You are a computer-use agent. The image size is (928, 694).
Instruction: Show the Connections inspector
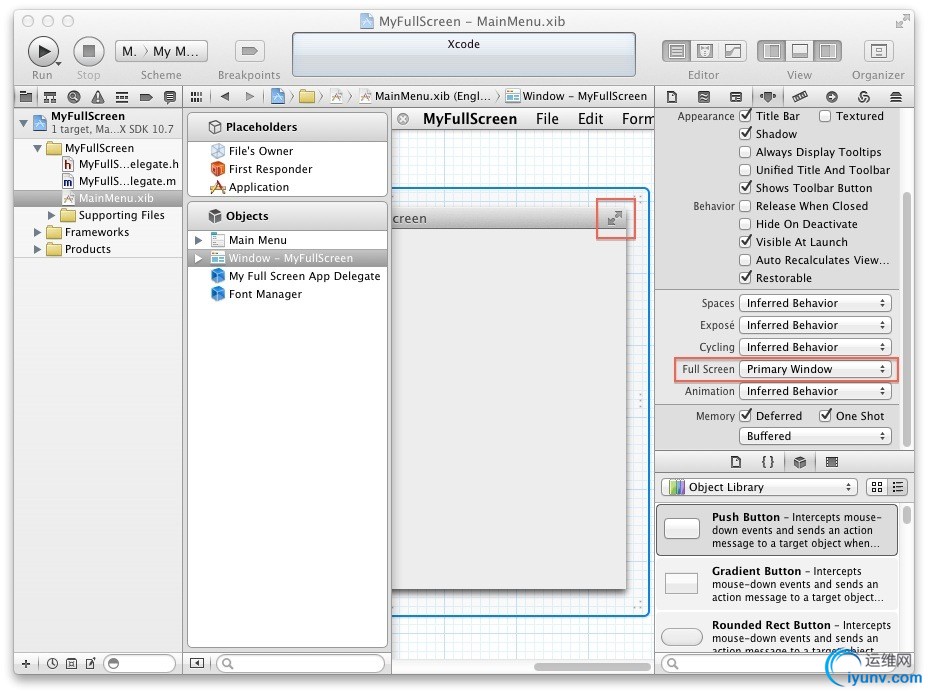click(832, 96)
